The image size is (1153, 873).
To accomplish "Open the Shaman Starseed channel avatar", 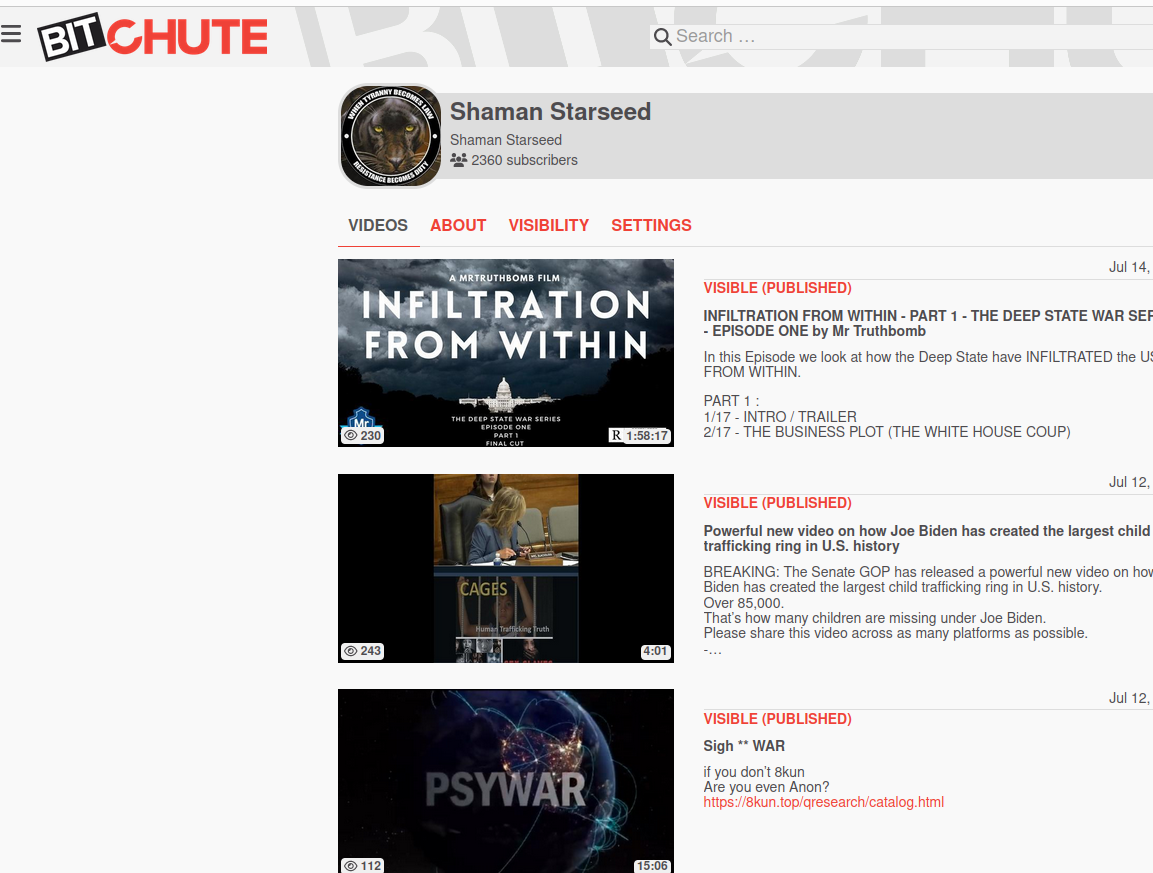I will pos(390,136).
